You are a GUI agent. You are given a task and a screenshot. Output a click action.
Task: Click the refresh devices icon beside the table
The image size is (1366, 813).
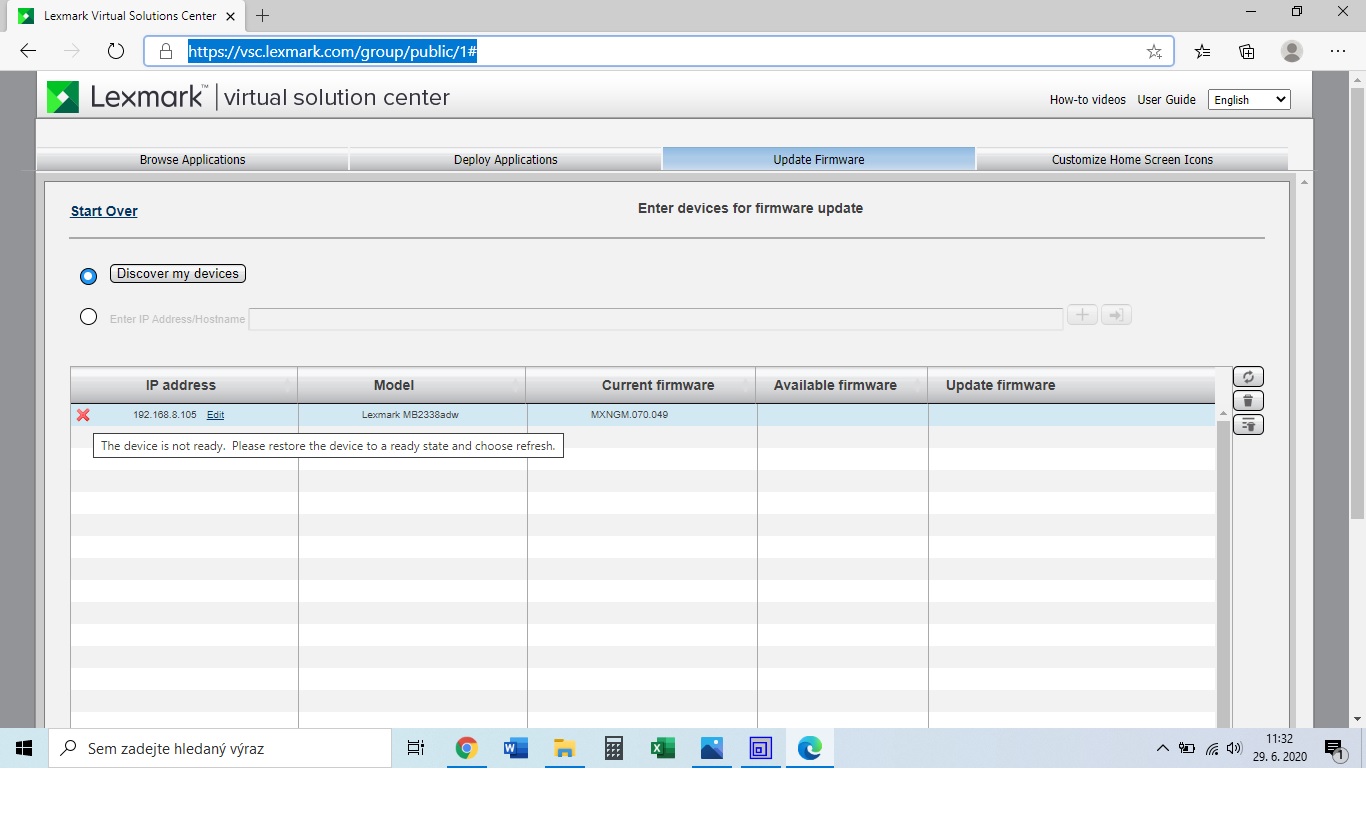point(1248,377)
